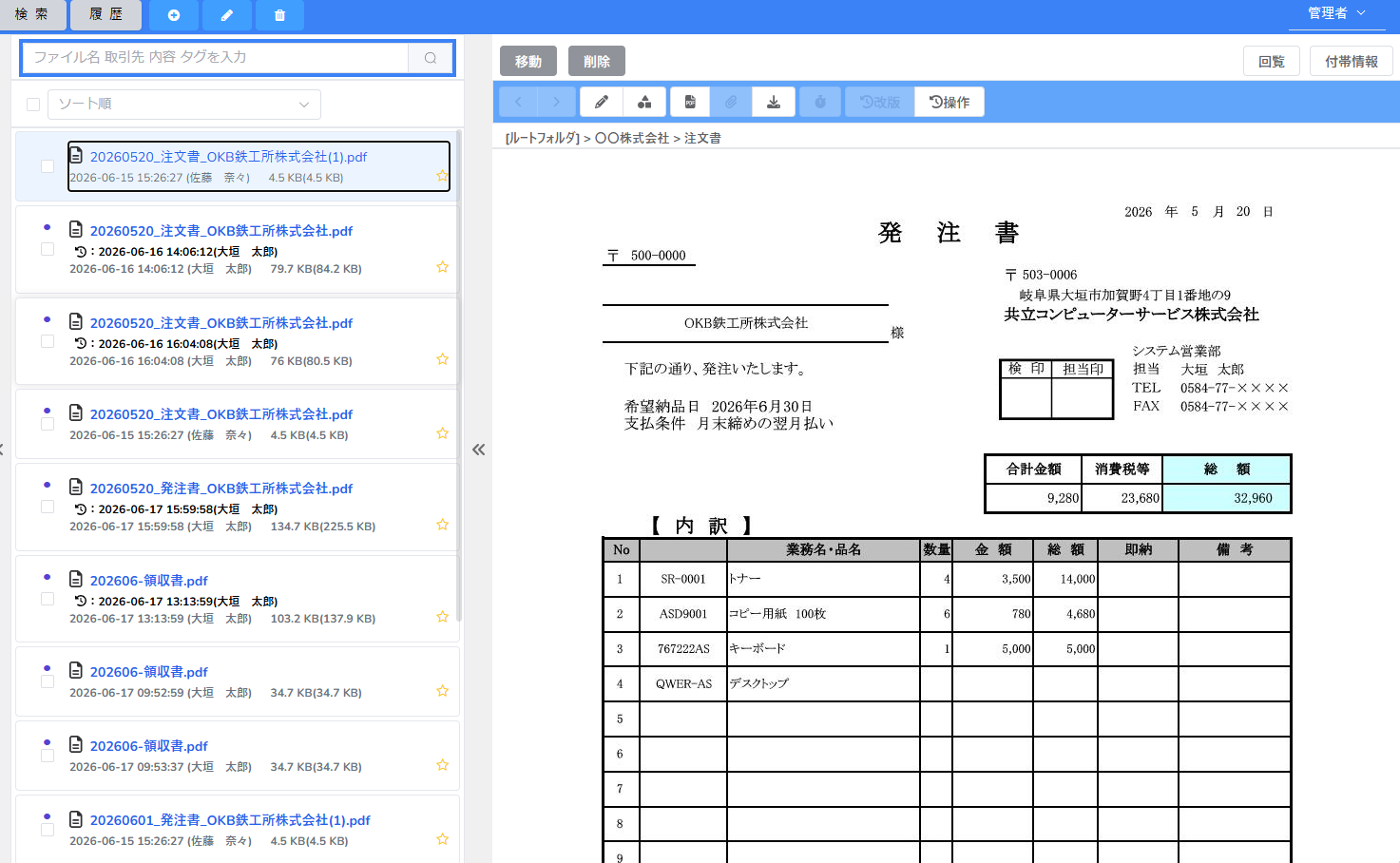
Task: Click the add new (plus) icon
Action: [x=174, y=14]
